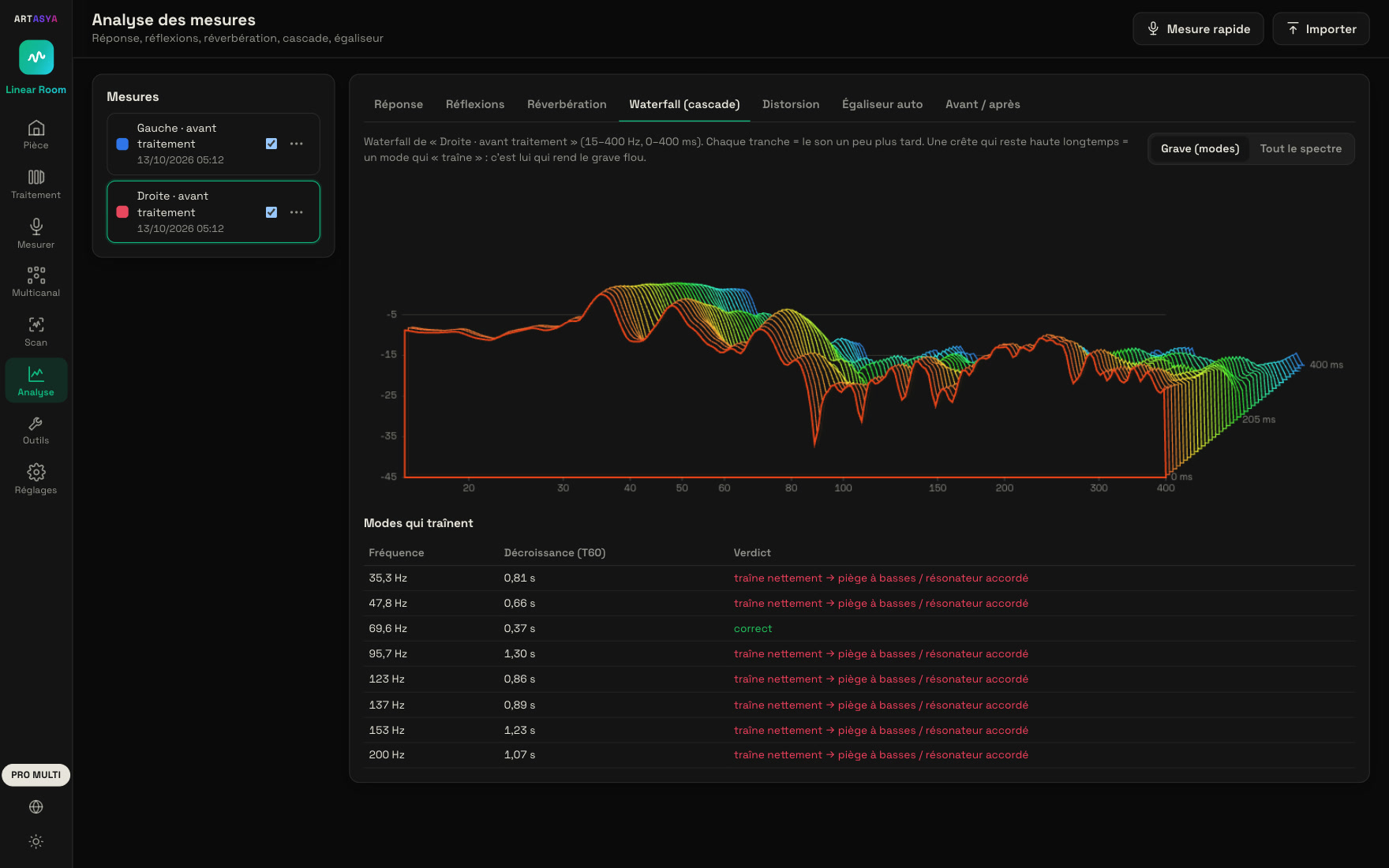
Task: Click the 400 ms label on waterfall chart
Action: 1326,365
